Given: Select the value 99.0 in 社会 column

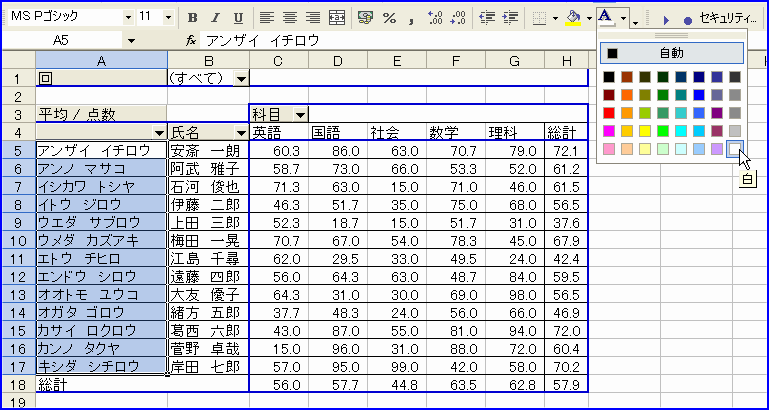Looking at the screenshot, I should tap(397, 367).
